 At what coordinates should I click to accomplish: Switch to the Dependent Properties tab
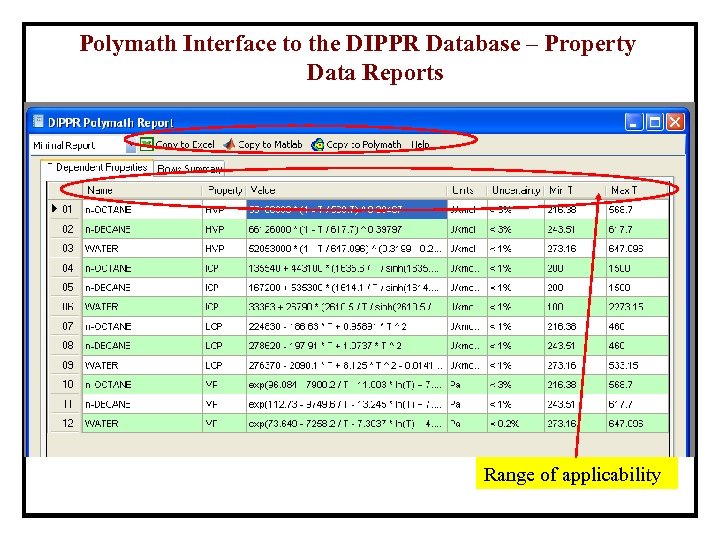coord(97,168)
